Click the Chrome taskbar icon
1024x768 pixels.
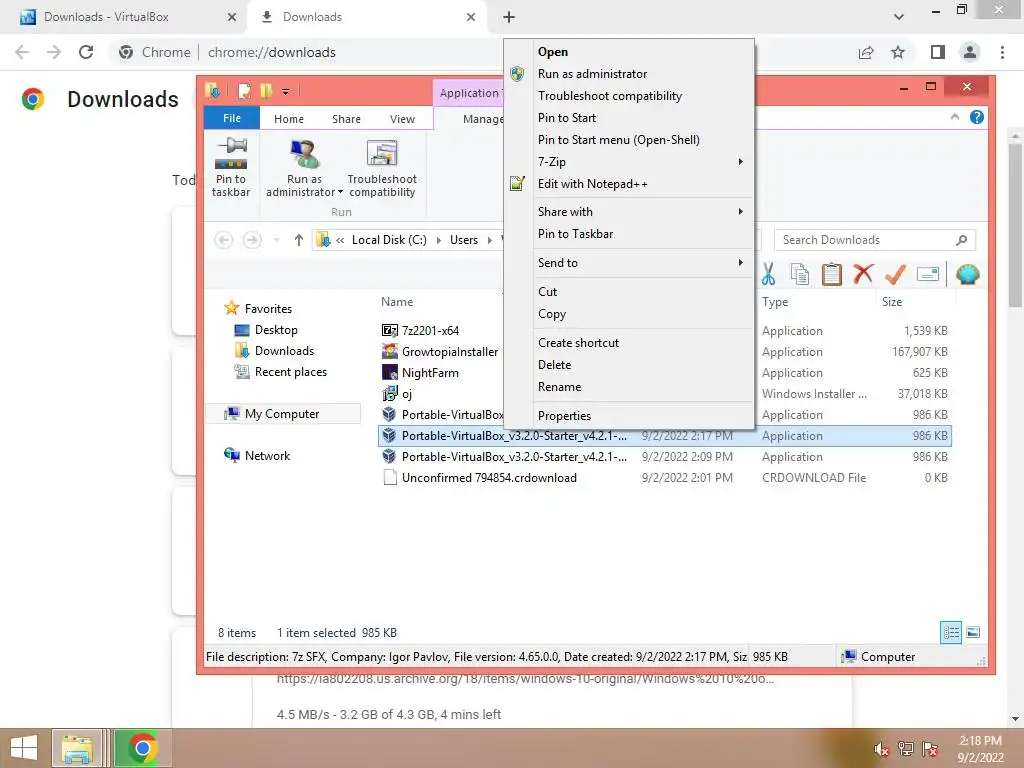[x=142, y=748]
